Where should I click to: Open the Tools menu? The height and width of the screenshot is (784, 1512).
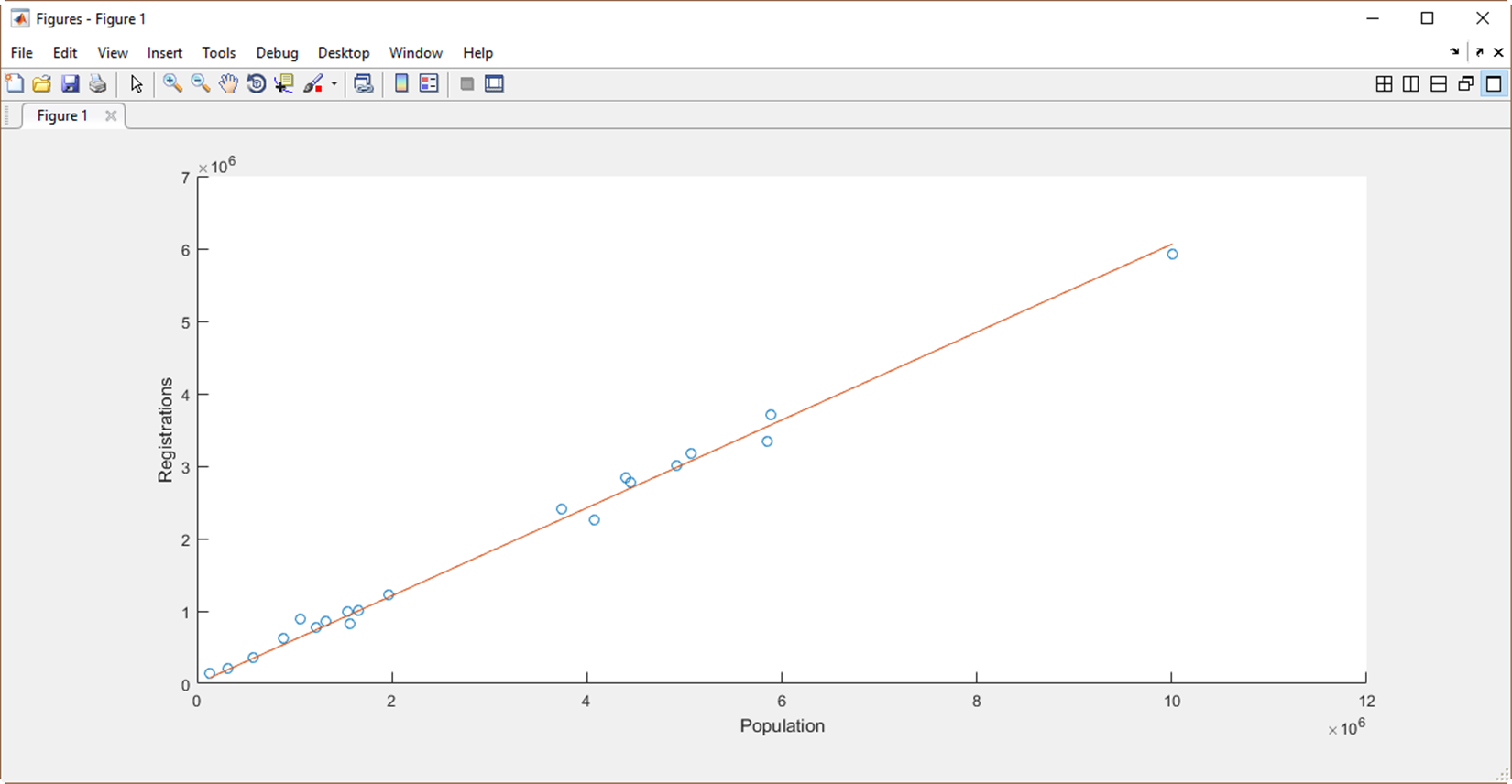pos(219,53)
